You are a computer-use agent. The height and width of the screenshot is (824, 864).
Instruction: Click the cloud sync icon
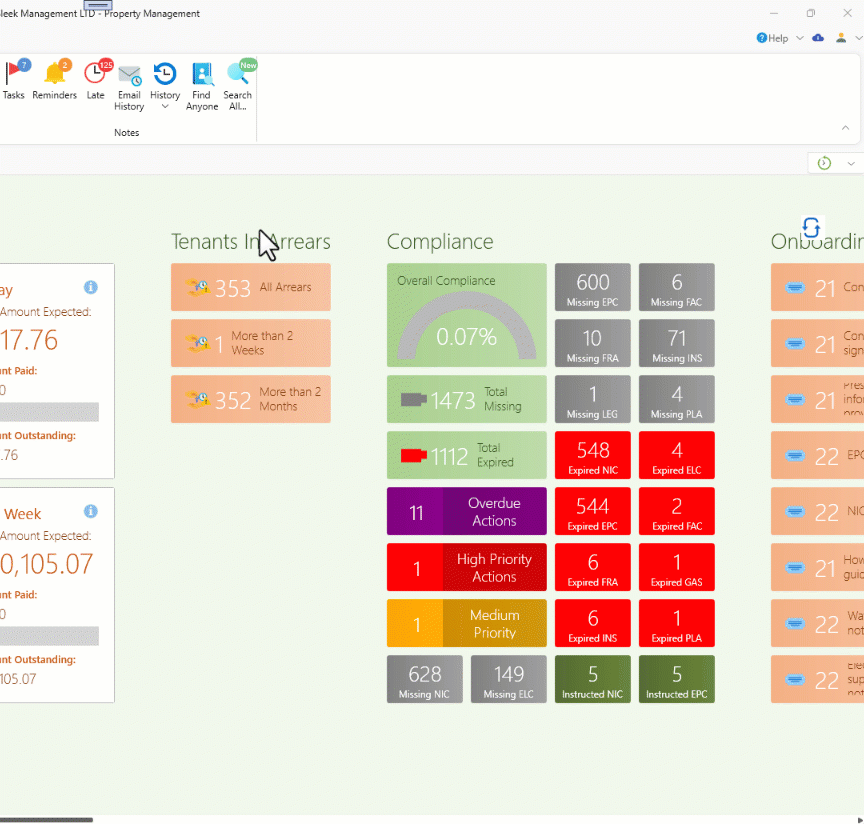point(818,38)
